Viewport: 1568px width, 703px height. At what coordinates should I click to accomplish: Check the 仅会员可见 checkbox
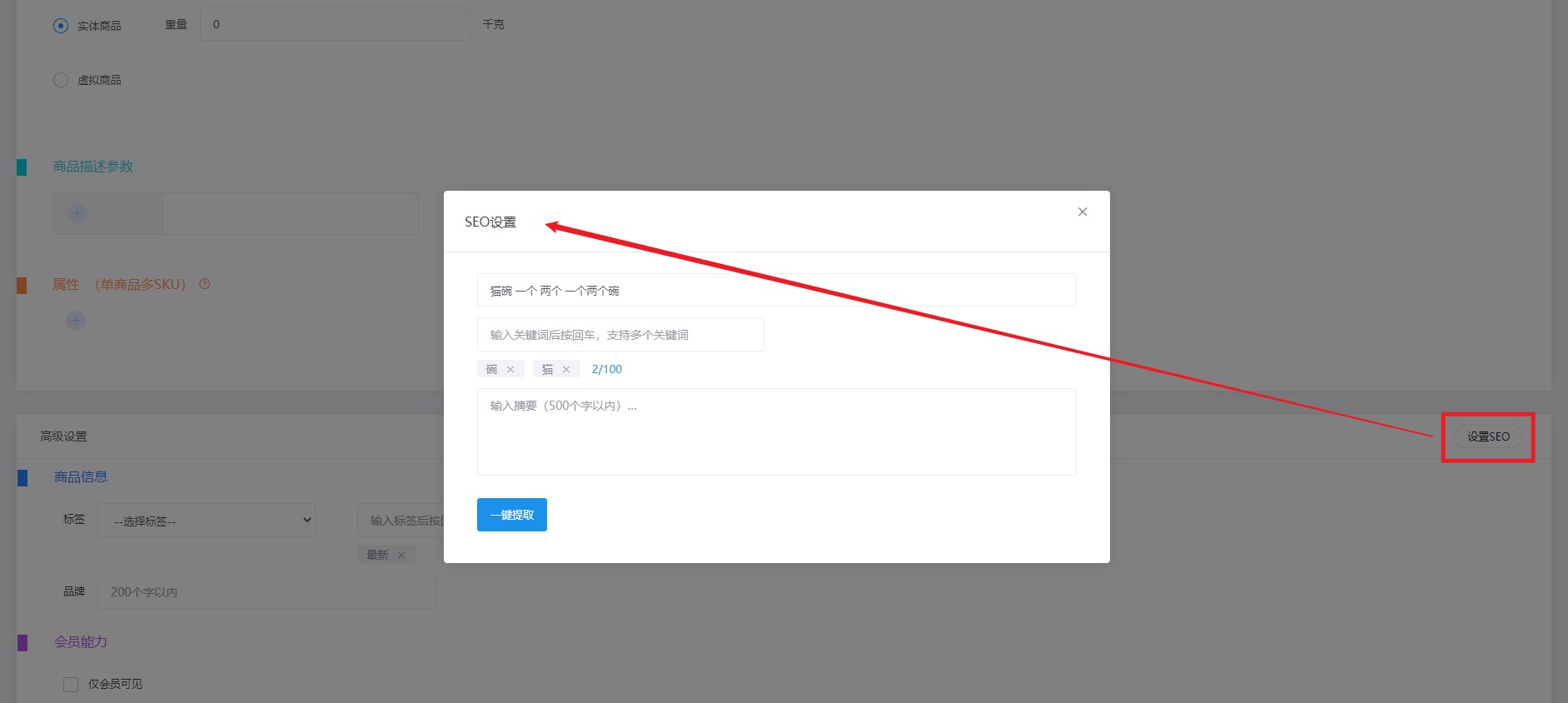pyautogui.click(x=71, y=684)
